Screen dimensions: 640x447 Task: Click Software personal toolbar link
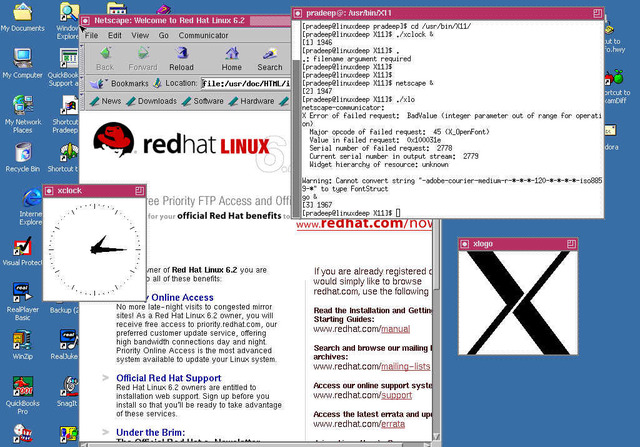coord(203,101)
